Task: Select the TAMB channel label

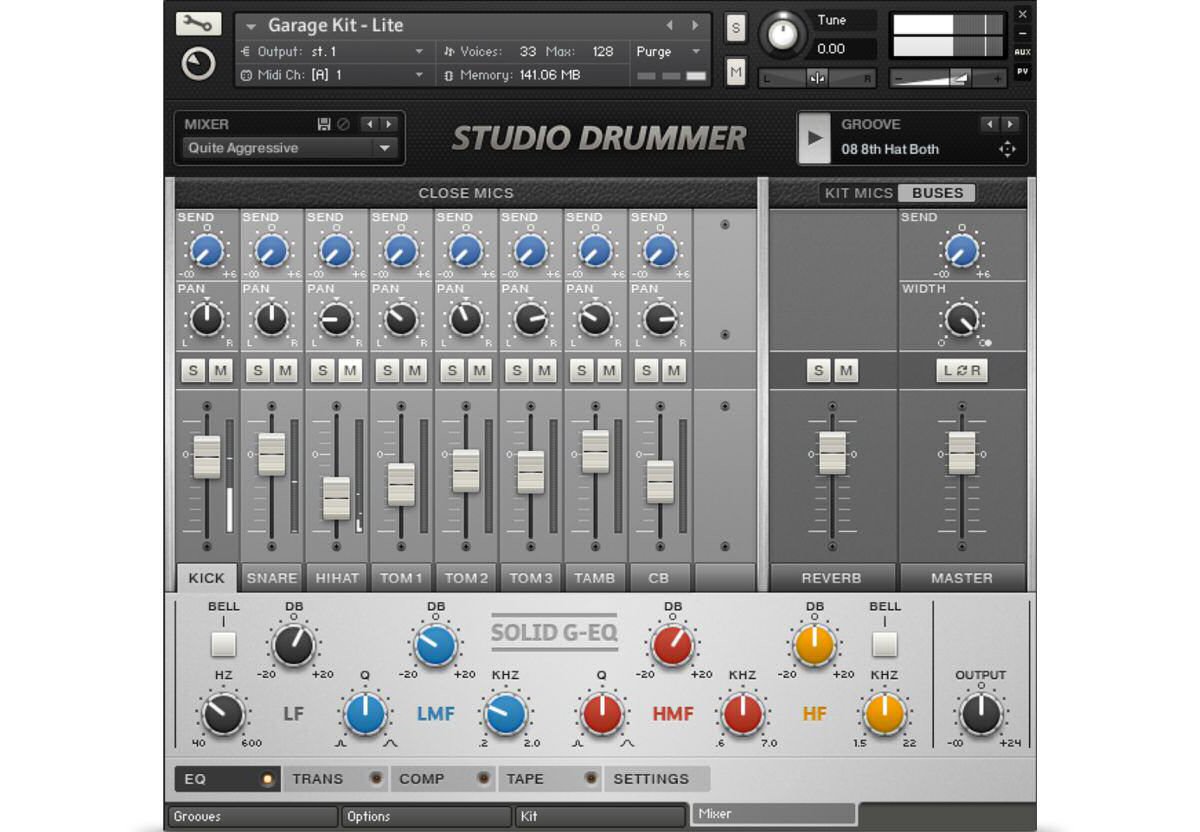Action: [594, 577]
